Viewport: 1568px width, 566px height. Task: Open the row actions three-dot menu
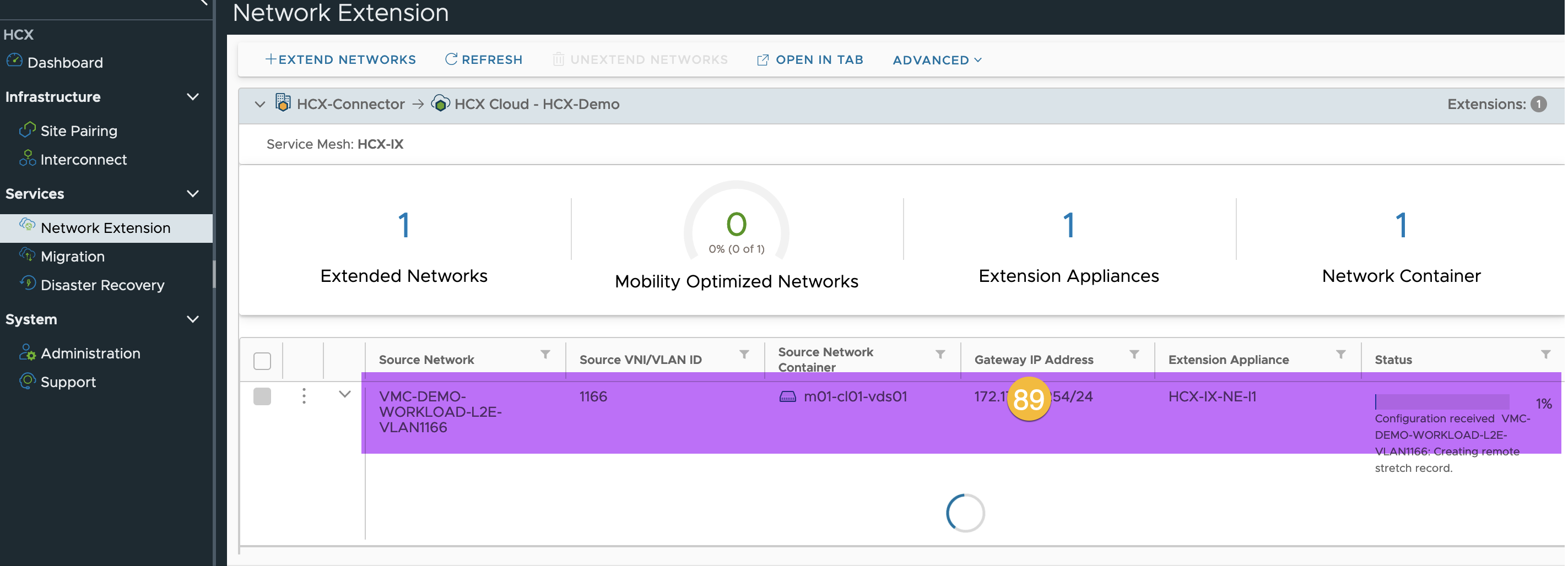[x=304, y=395]
